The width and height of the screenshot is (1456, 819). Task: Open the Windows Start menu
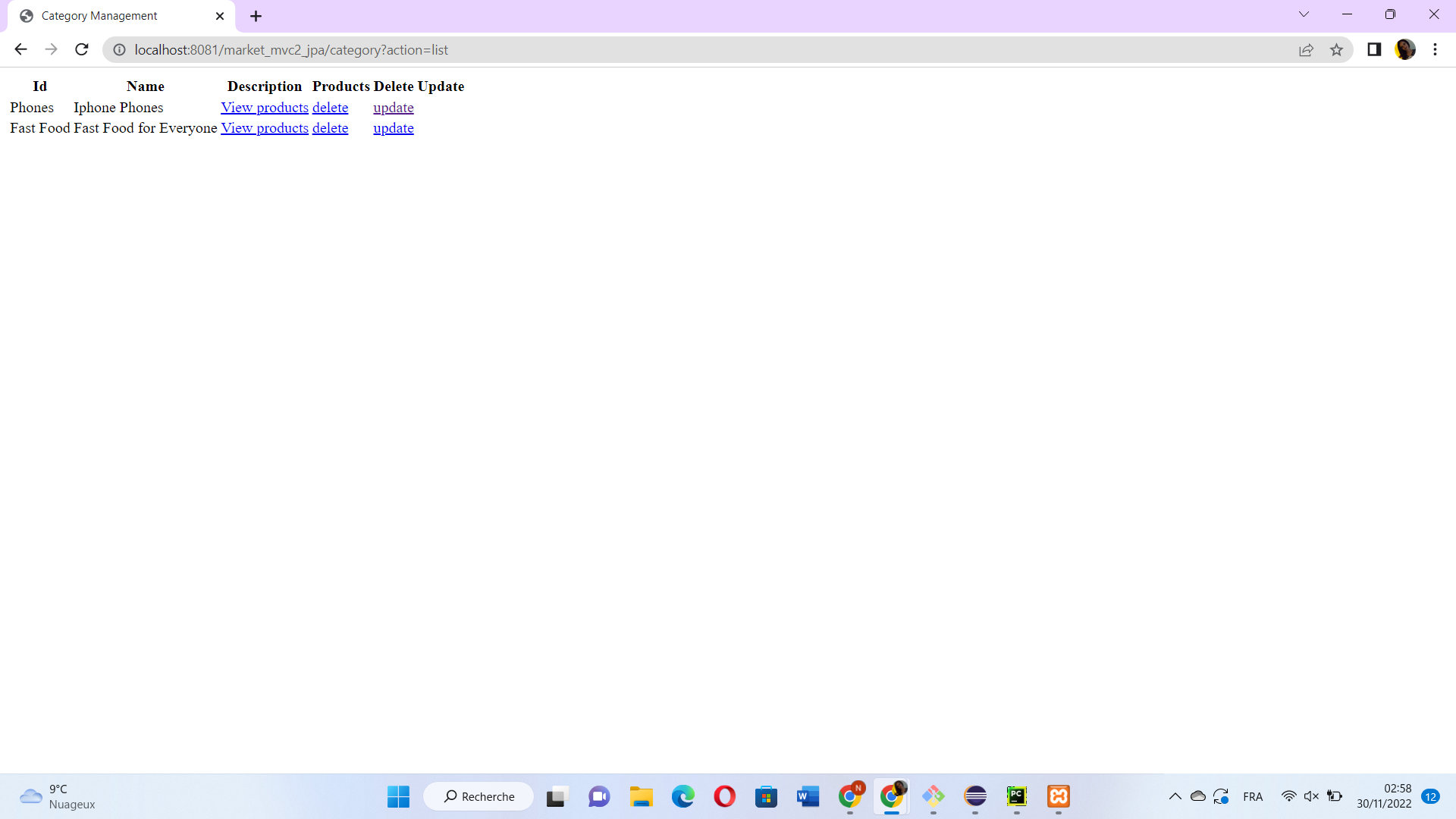coord(398,796)
